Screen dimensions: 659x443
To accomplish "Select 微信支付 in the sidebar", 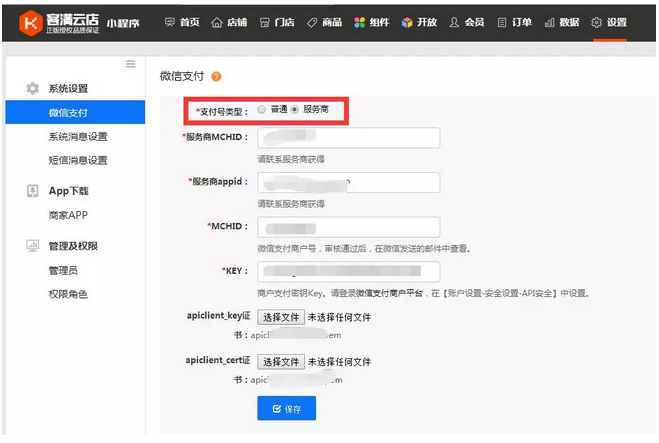I will point(75,112).
